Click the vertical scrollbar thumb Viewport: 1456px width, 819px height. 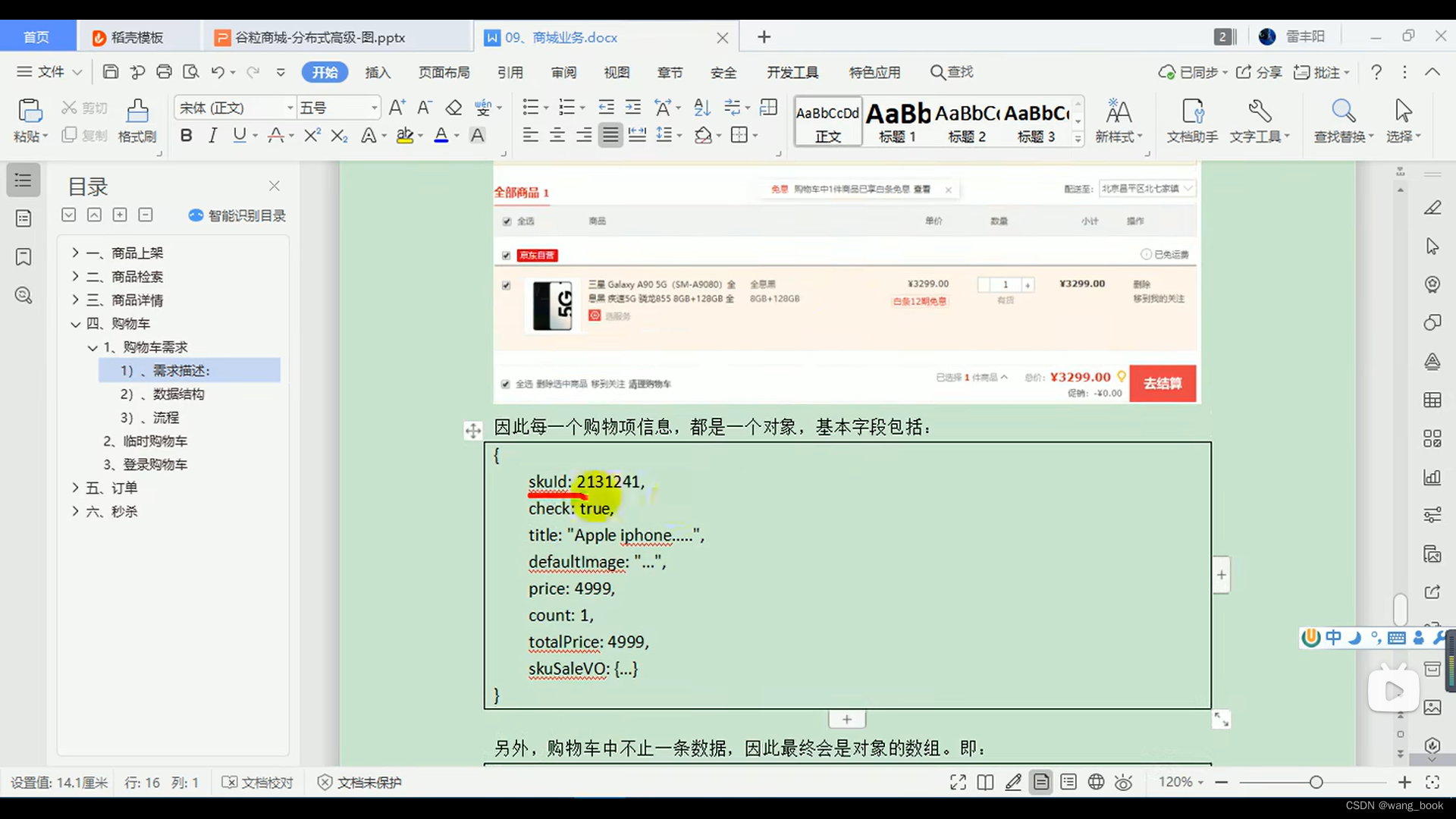pyautogui.click(x=1401, y=609)
